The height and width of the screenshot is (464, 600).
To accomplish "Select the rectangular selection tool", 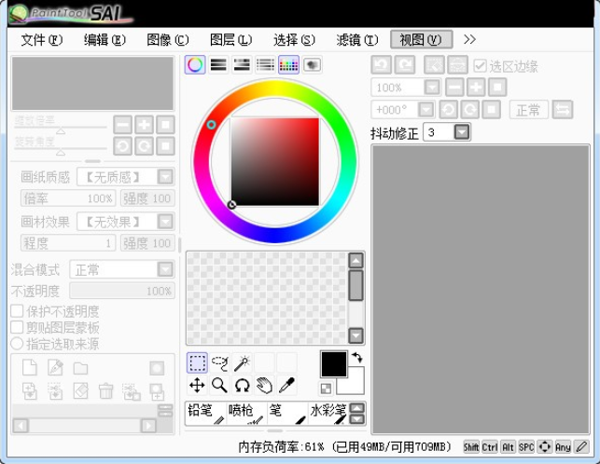I will pyautogui.click(x=197, y=363).
